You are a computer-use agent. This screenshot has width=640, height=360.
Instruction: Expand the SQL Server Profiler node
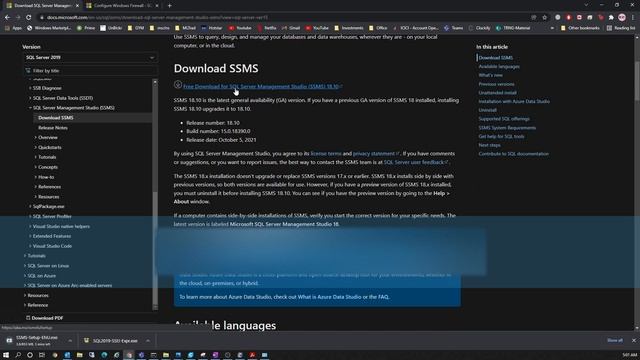(30, 216)
